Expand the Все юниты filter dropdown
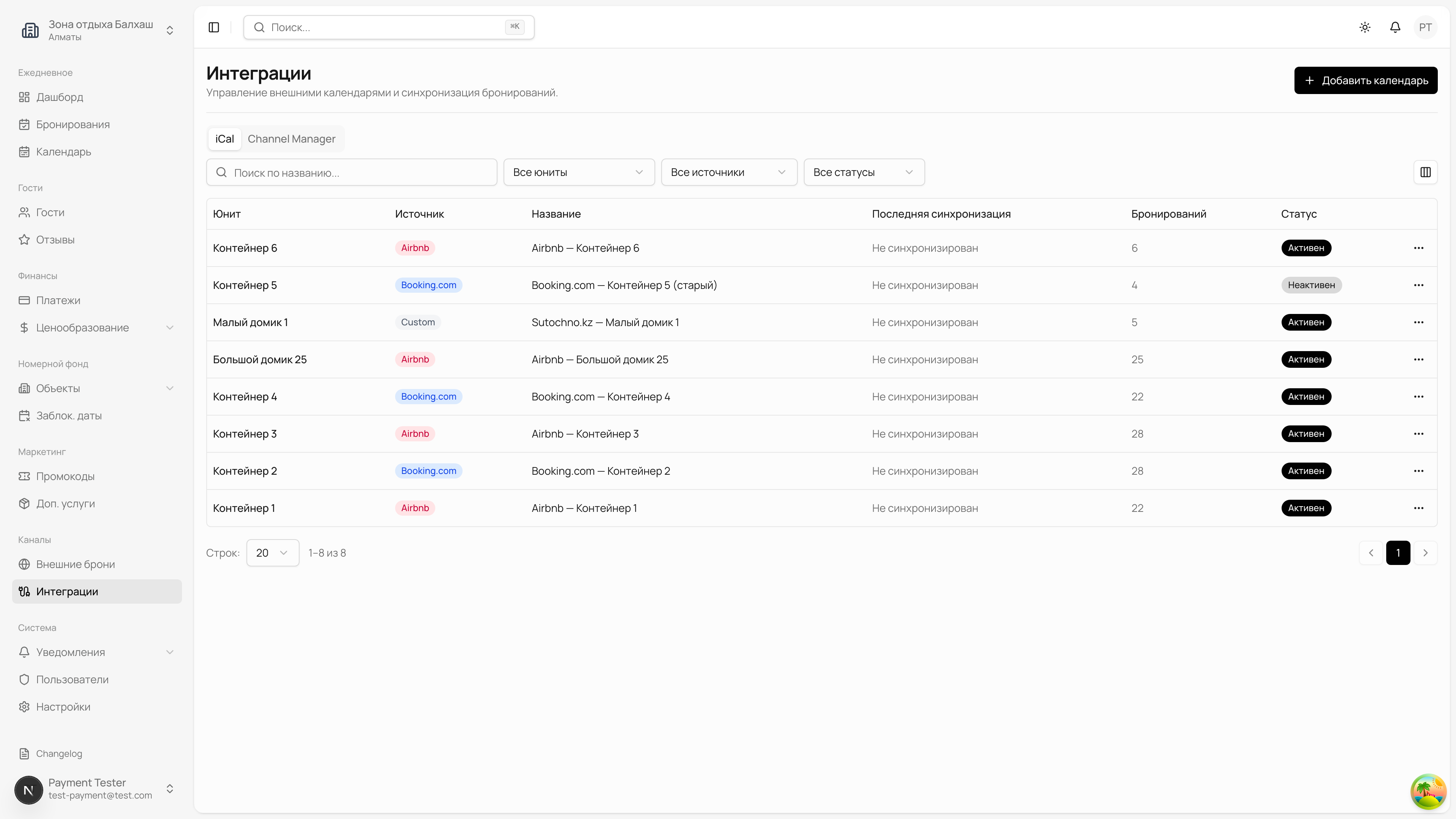 click(x=578, y=173)
